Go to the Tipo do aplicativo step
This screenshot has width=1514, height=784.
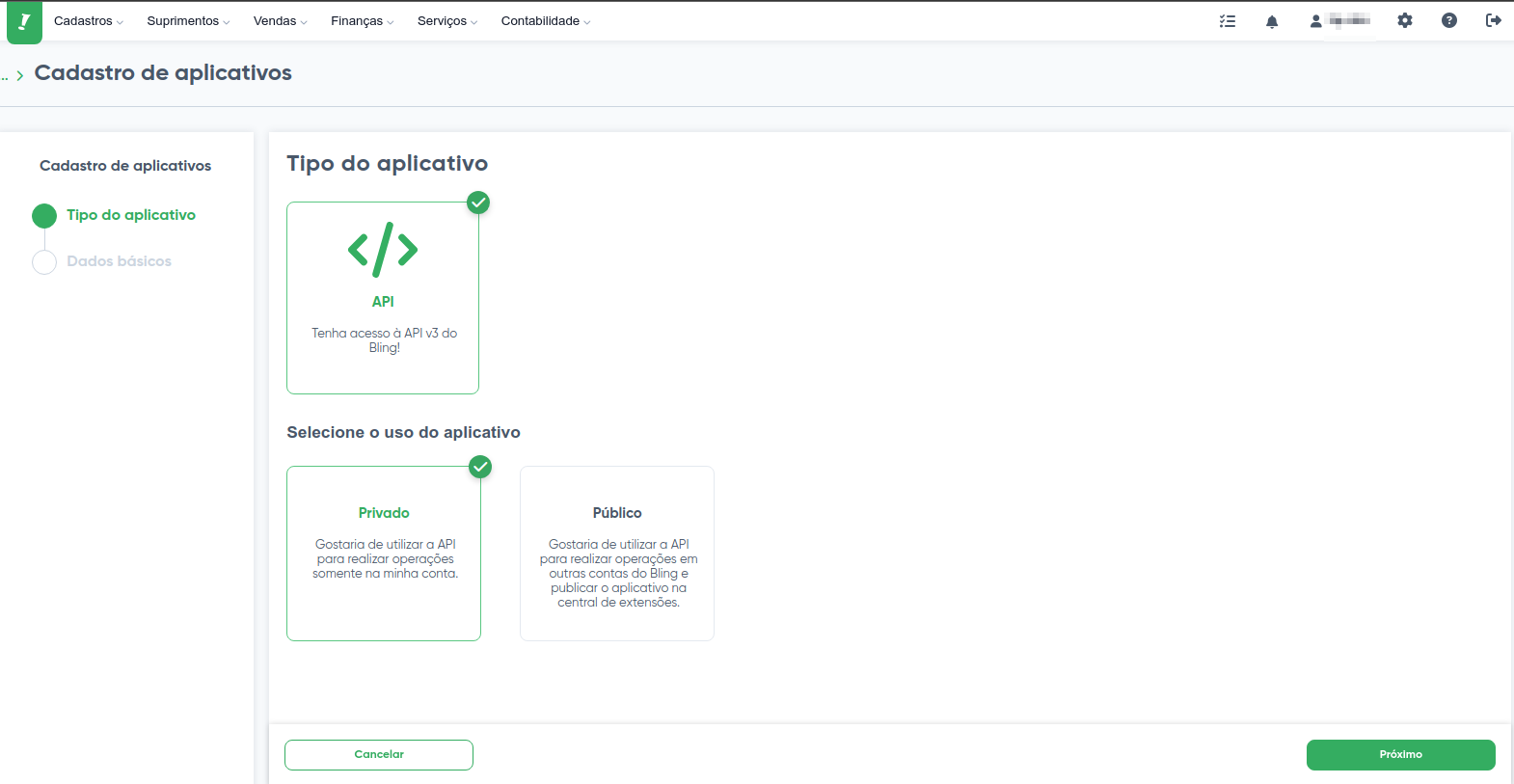coord(131,215)
